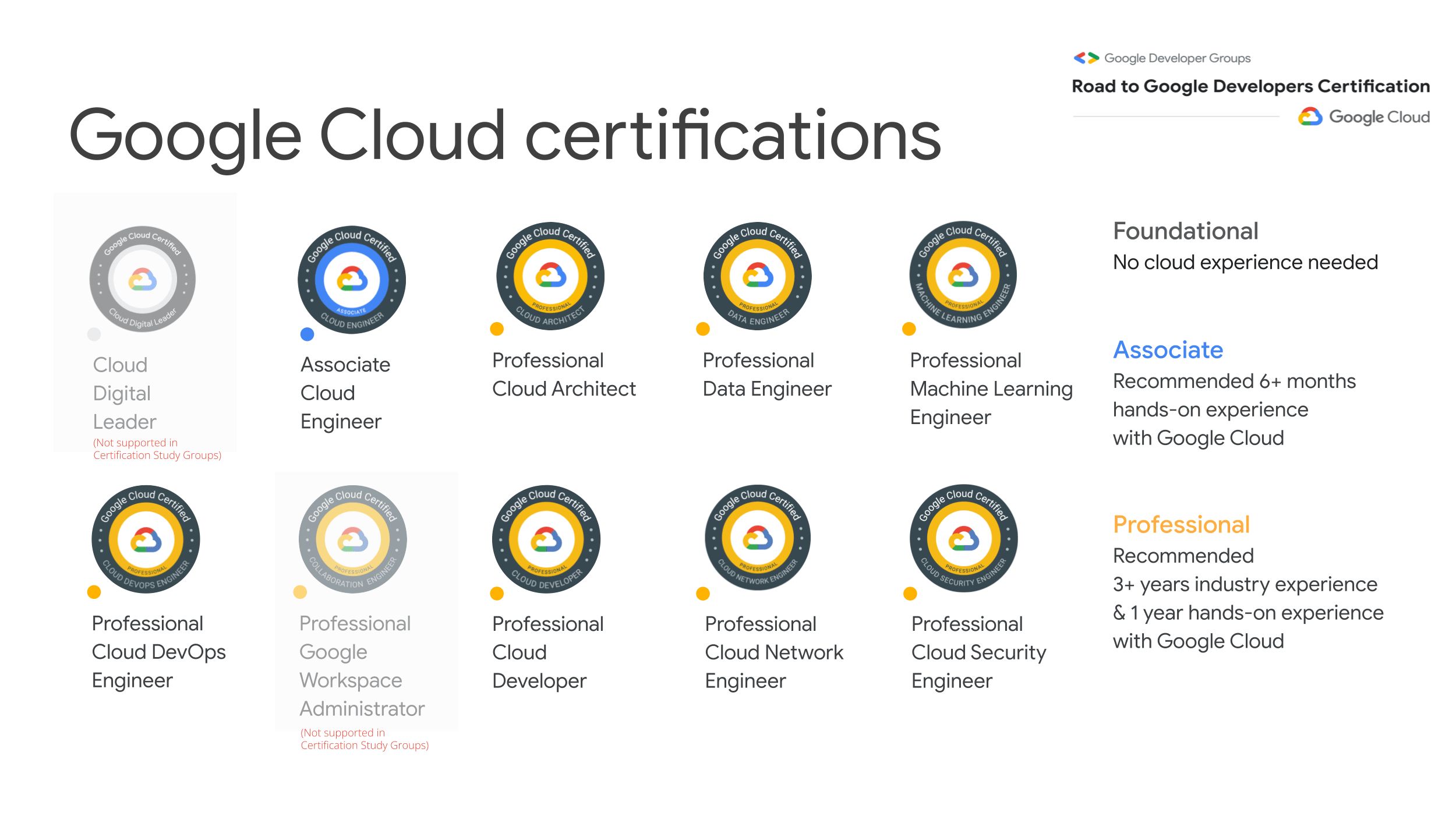Click the 'Professional Cloud Developer' label
Screen dimensions: 1456x819
[547, 653]
